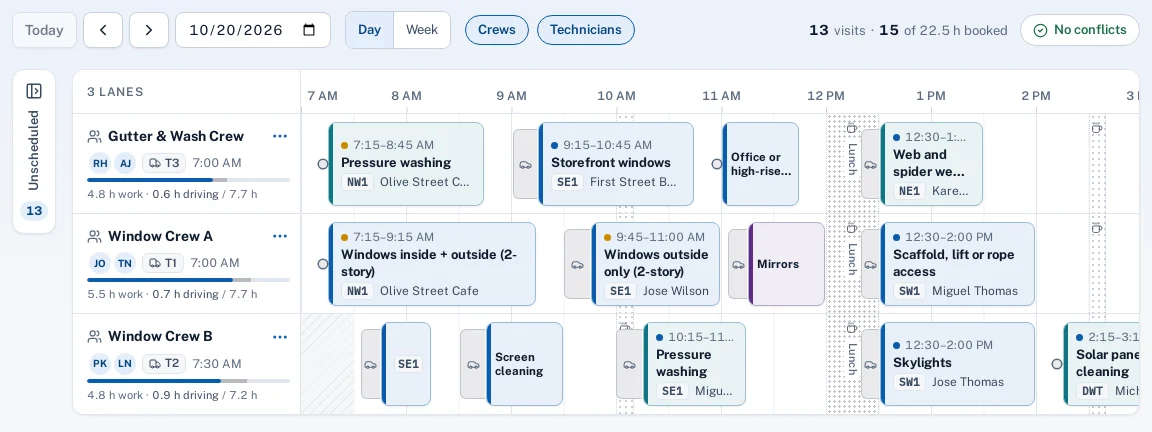
Task: Open Office or high-rise visit card
Action: (x=760, y=164)
